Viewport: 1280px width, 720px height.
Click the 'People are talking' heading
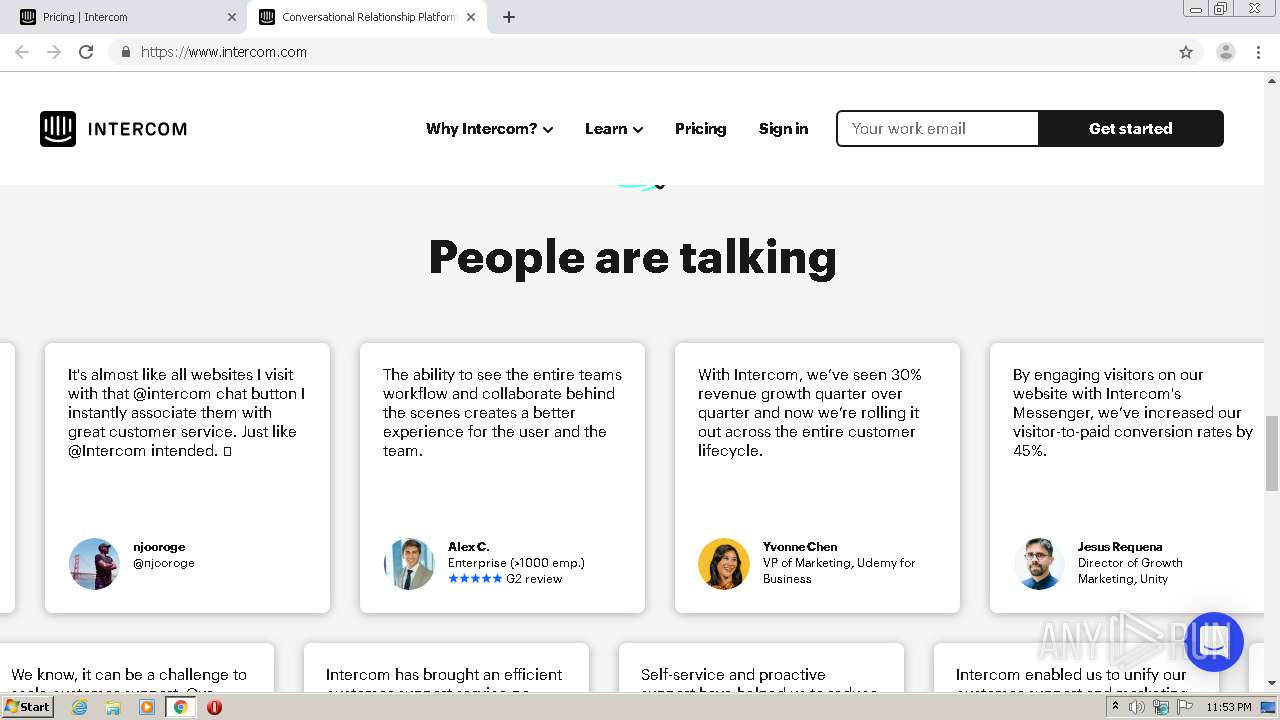click(632, 257)
